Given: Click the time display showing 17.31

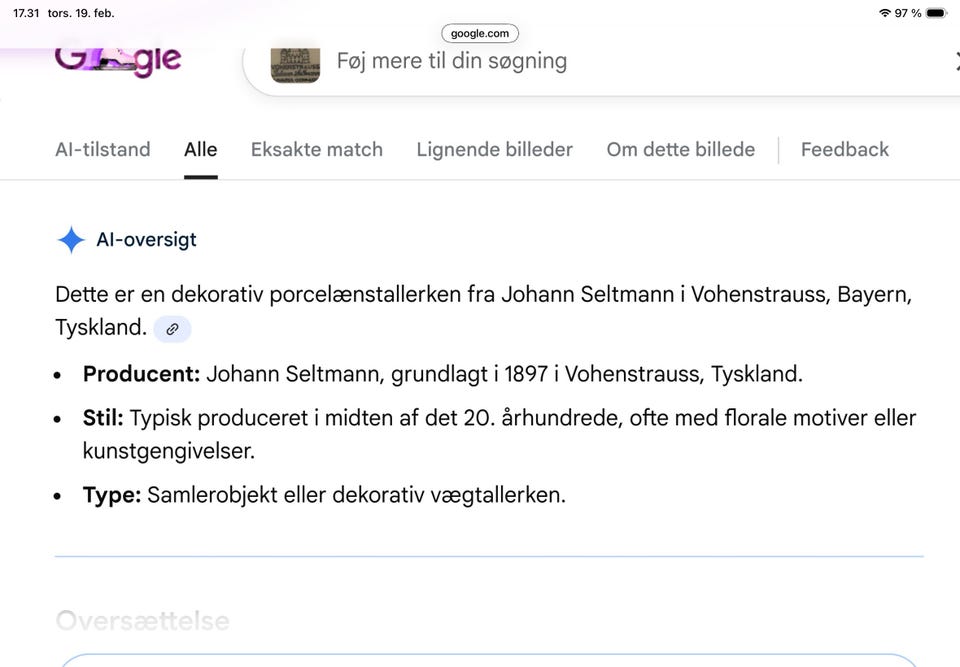Looking at the screenshot, I should 27,13.
